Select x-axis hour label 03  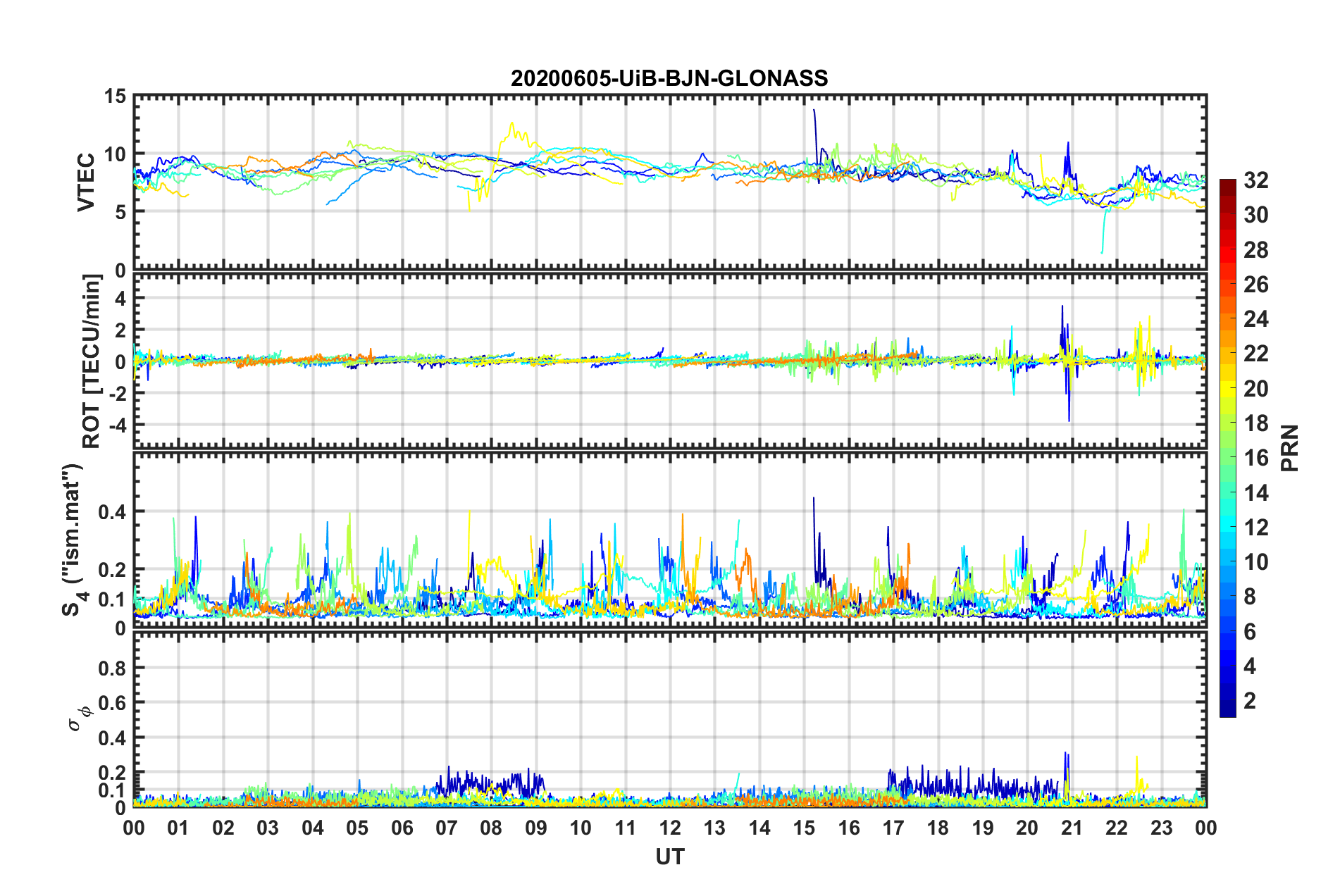[268, 828]
